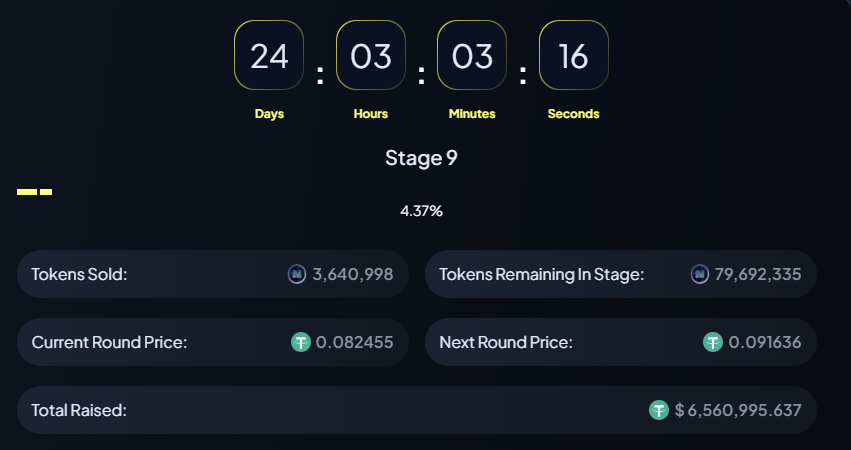Image resolution: width=851 pixels, height=450 pixels.
Task: Select the Hours countdown box showing 03
Action: click(x=371, y=55)
